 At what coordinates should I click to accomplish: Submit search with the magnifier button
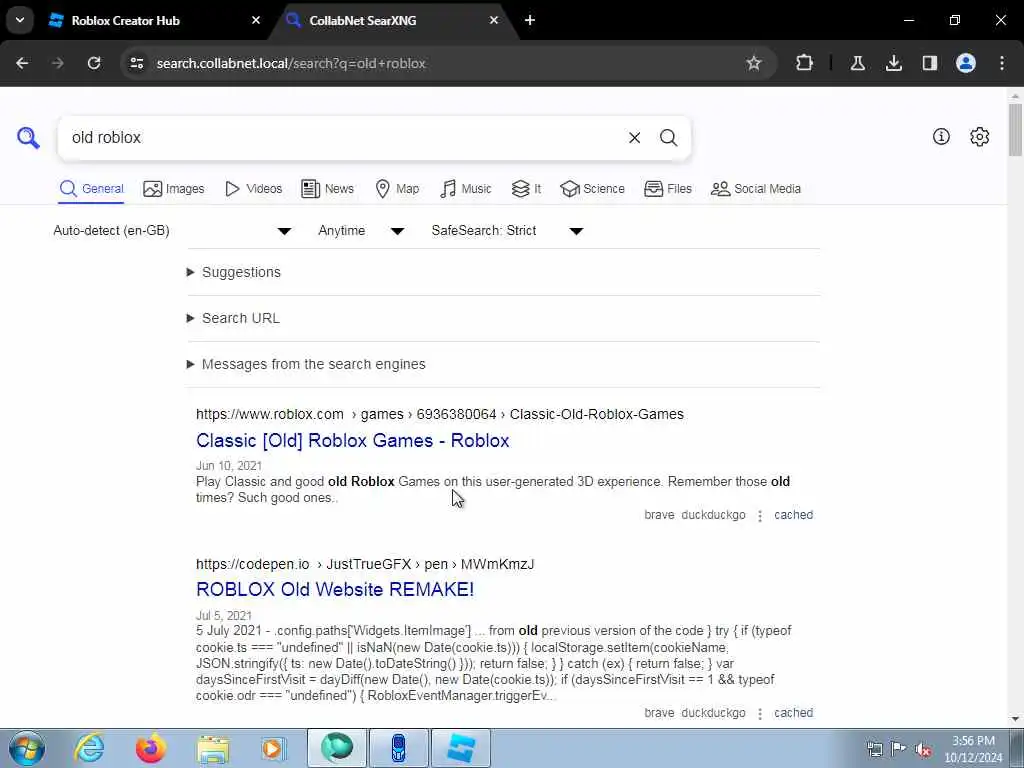point(668,138)
